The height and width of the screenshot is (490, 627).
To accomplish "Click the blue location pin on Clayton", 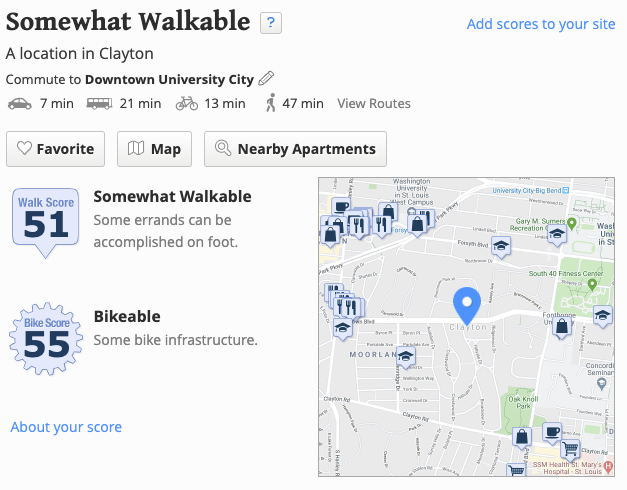I will pos(467,305).
